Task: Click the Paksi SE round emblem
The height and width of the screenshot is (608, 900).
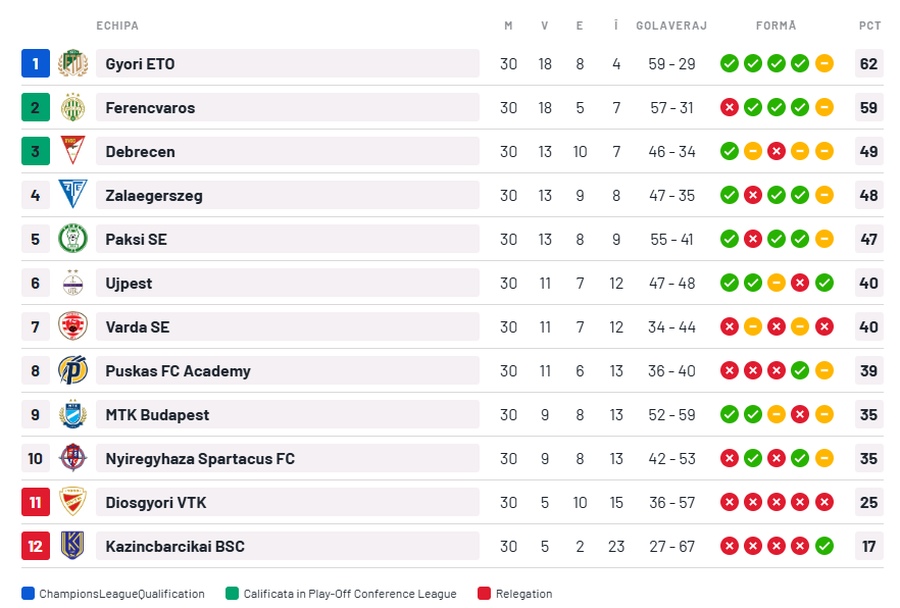Action: click(x=72, y=239)
